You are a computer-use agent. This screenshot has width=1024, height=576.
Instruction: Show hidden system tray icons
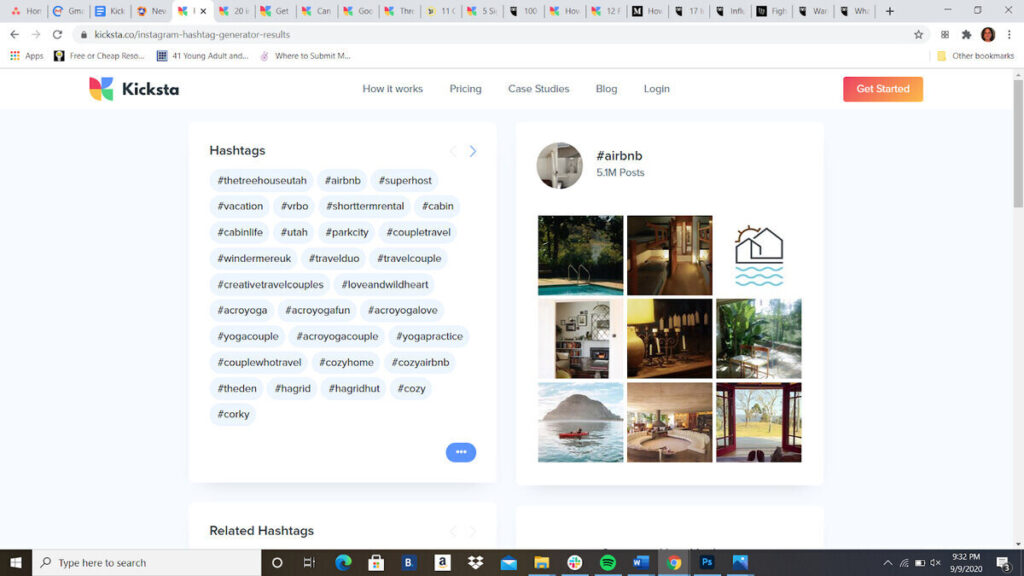[x=888, y=562]
